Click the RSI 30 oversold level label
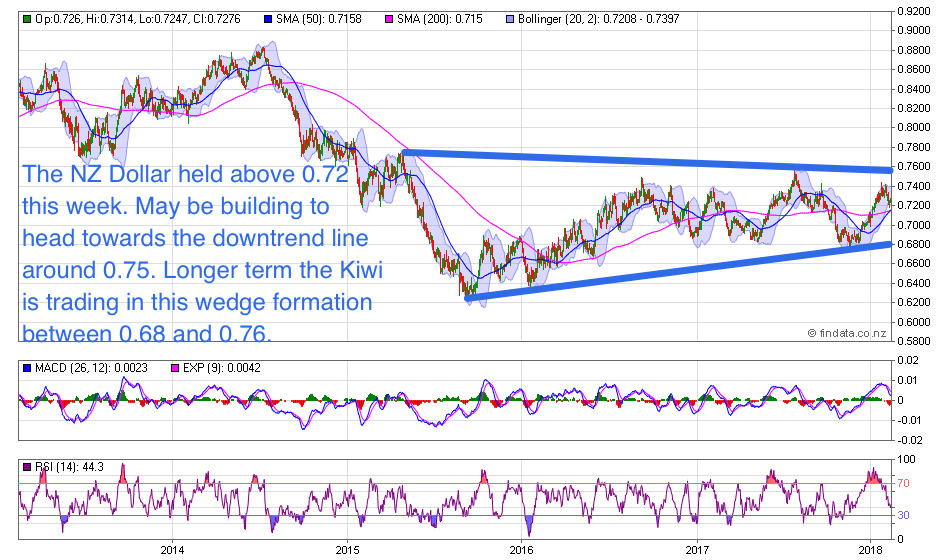Image resolution: width=940 pixels, height=560 pixels. [903, 516]
